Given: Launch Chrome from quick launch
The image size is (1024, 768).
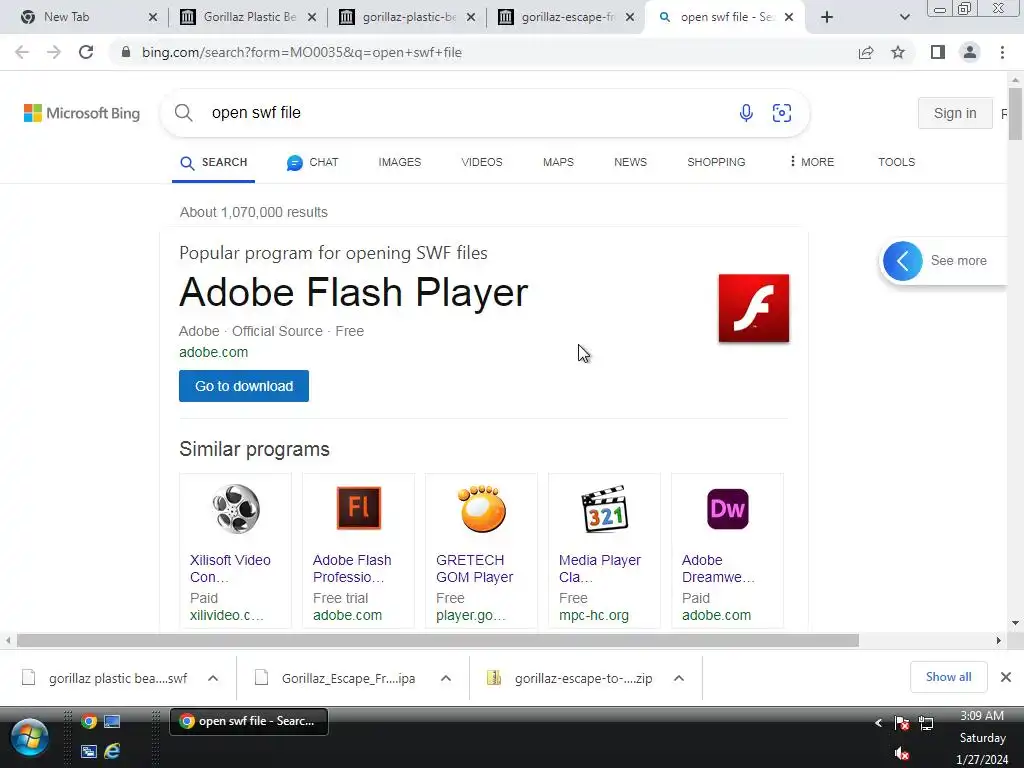Looking at the screenshot, I should (89, 721).
